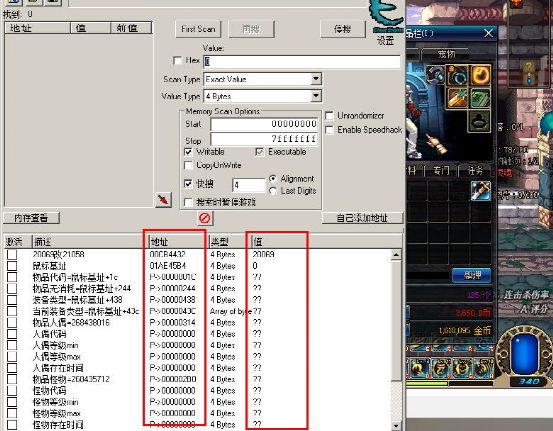Select the blue circular item equipment icon
553x431 pixels.
[x=458, y=75]
